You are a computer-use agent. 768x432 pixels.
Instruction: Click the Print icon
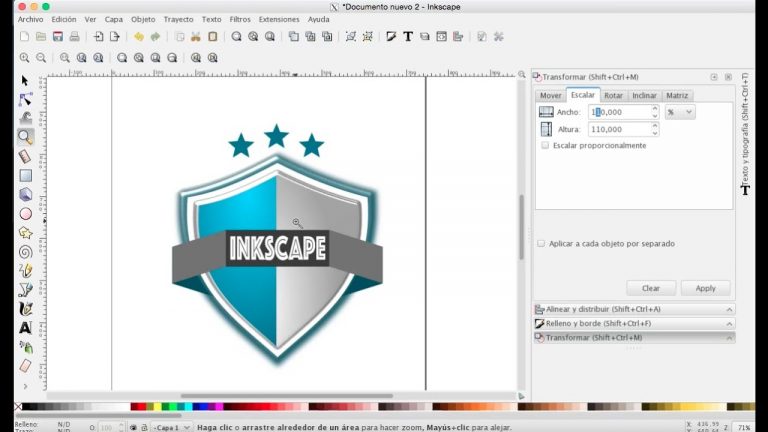pos(74,37)
